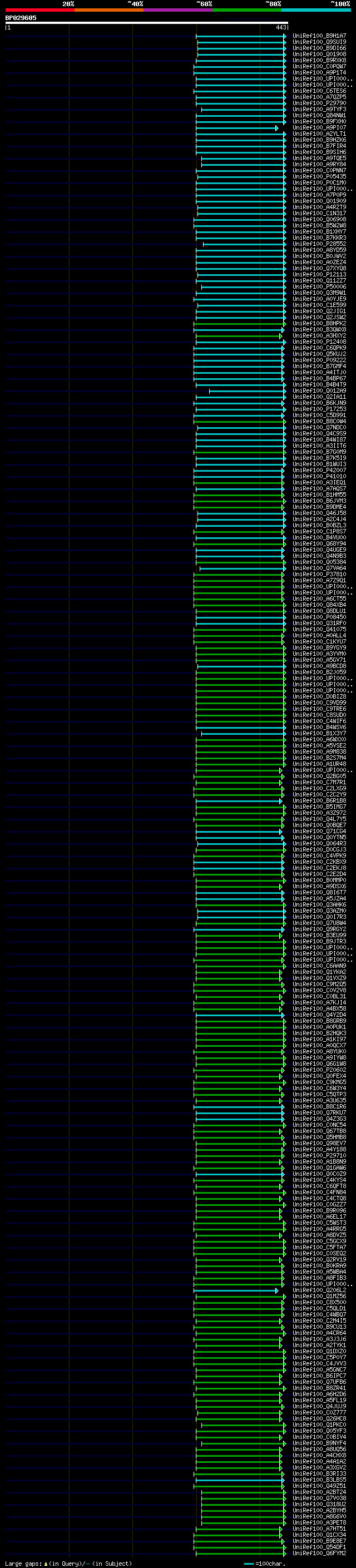356x1568 pixels.
Task: Click label UniRef100_A9TYF3
Action: coord(319,110)
